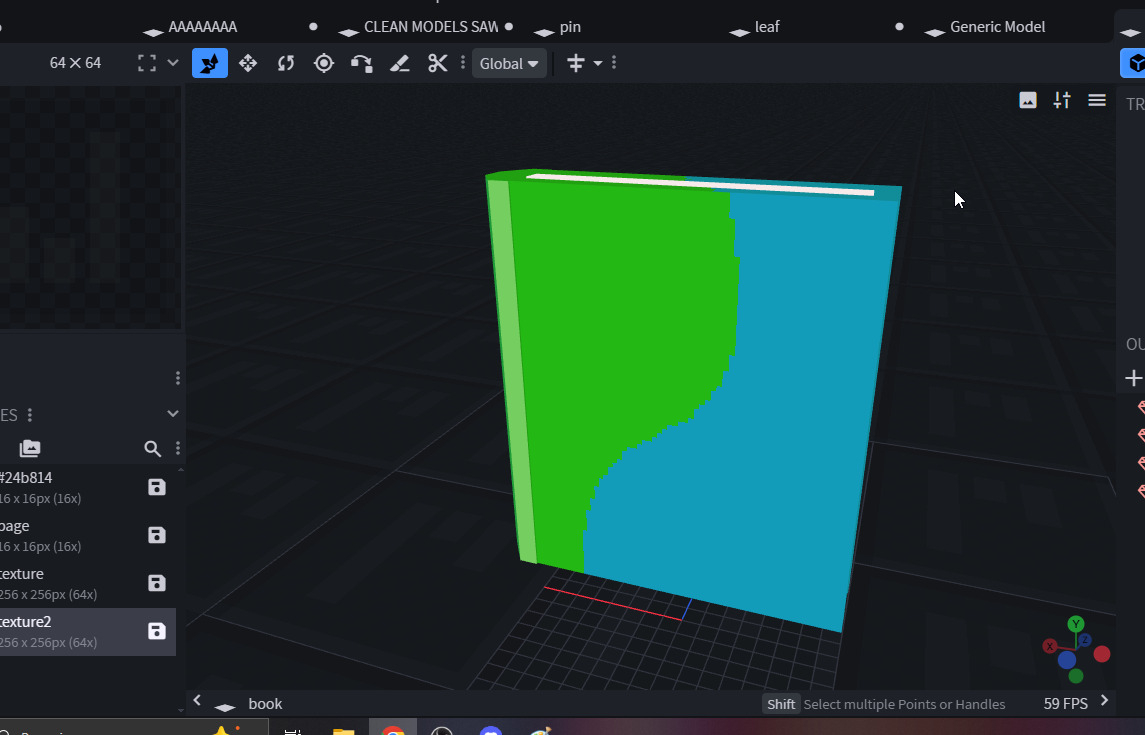Click the Knife (scissors) tool
The width and height of the screenshot is (1145, 735).
(437, 63)
